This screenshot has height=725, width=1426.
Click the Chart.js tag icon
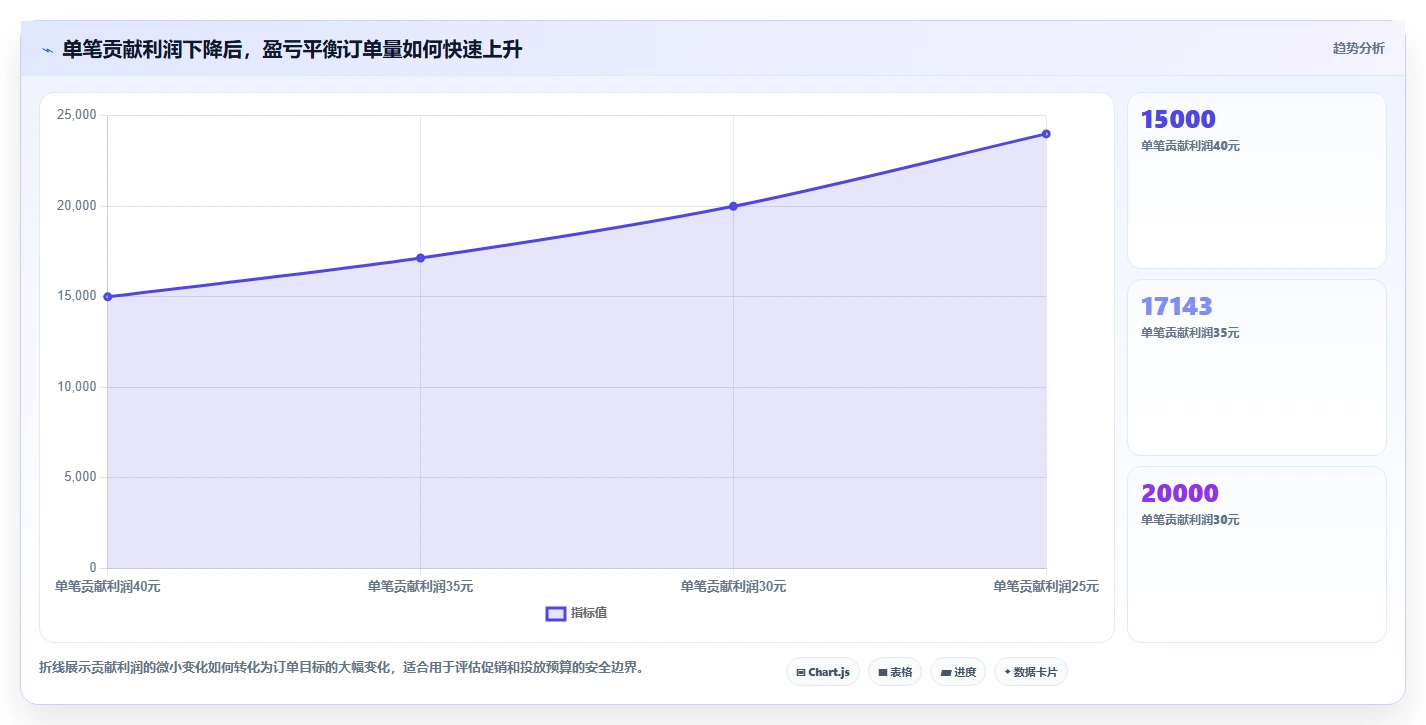click(x=801, y=672)
